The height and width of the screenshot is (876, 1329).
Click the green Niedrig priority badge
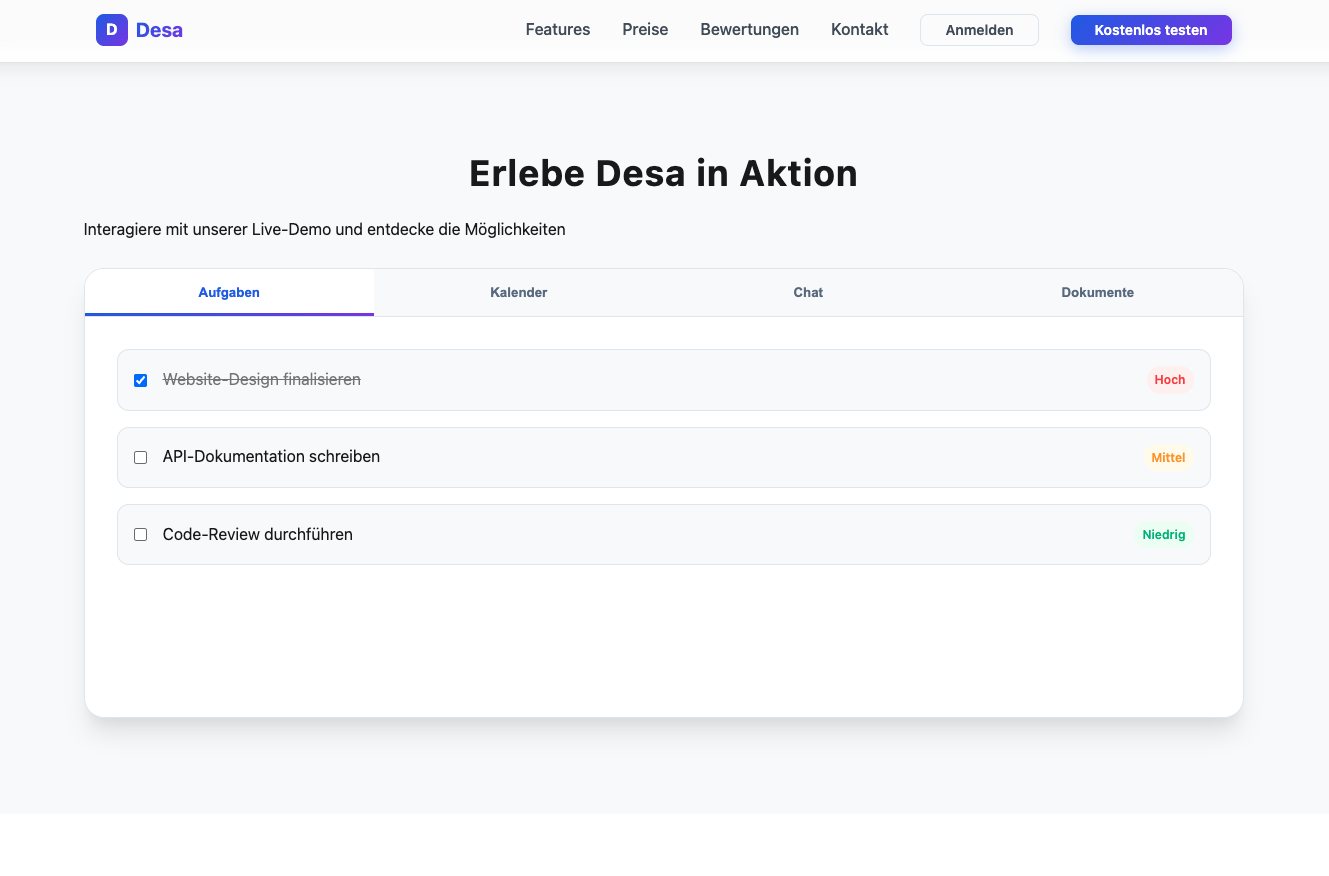[1163, 535]
